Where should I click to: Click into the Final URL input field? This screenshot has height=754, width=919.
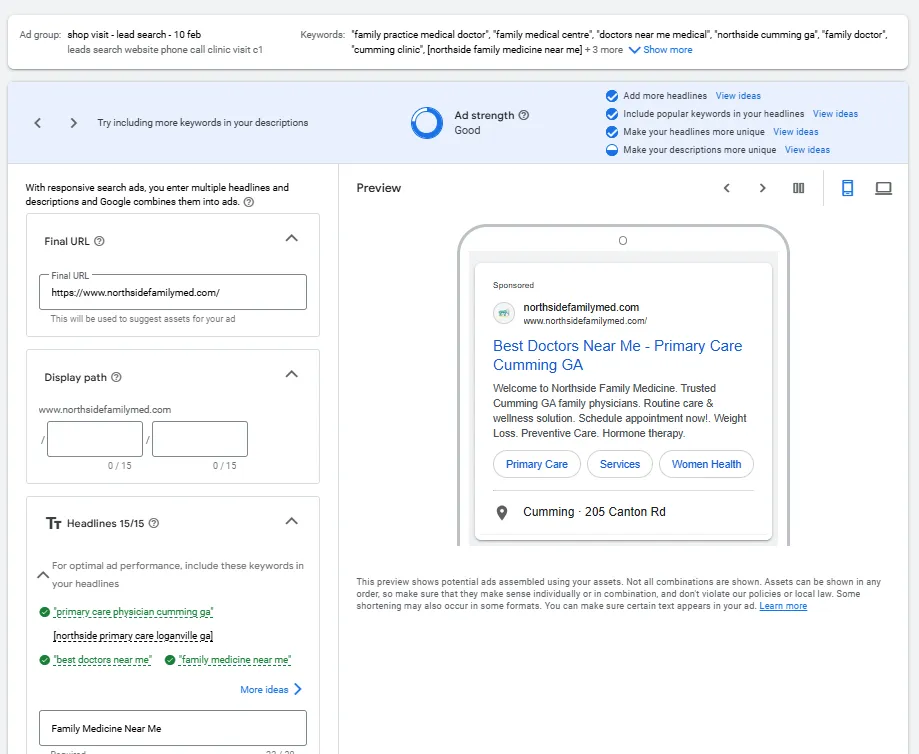click(x=172, y=293)
